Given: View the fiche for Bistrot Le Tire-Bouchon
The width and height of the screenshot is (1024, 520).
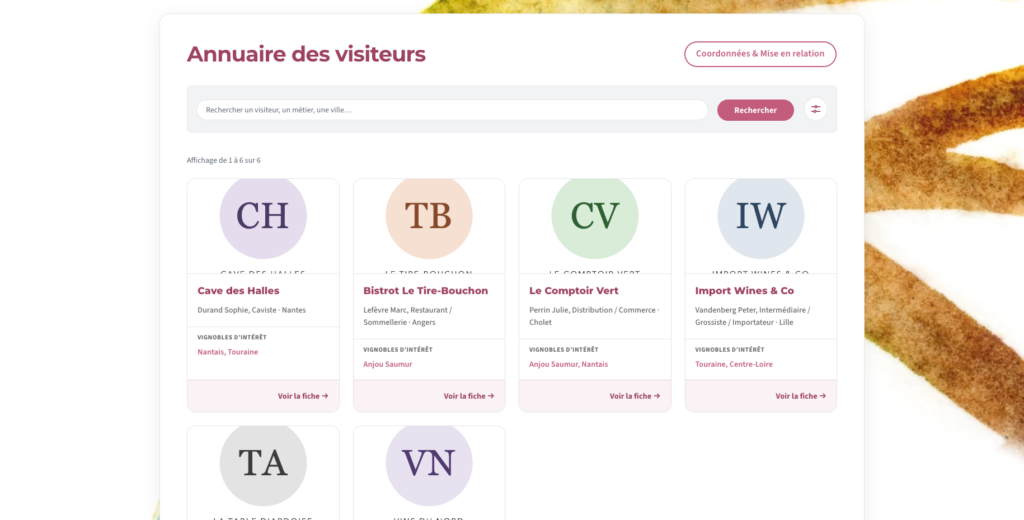Looking at the screenshot, I should tap(469, 396).
